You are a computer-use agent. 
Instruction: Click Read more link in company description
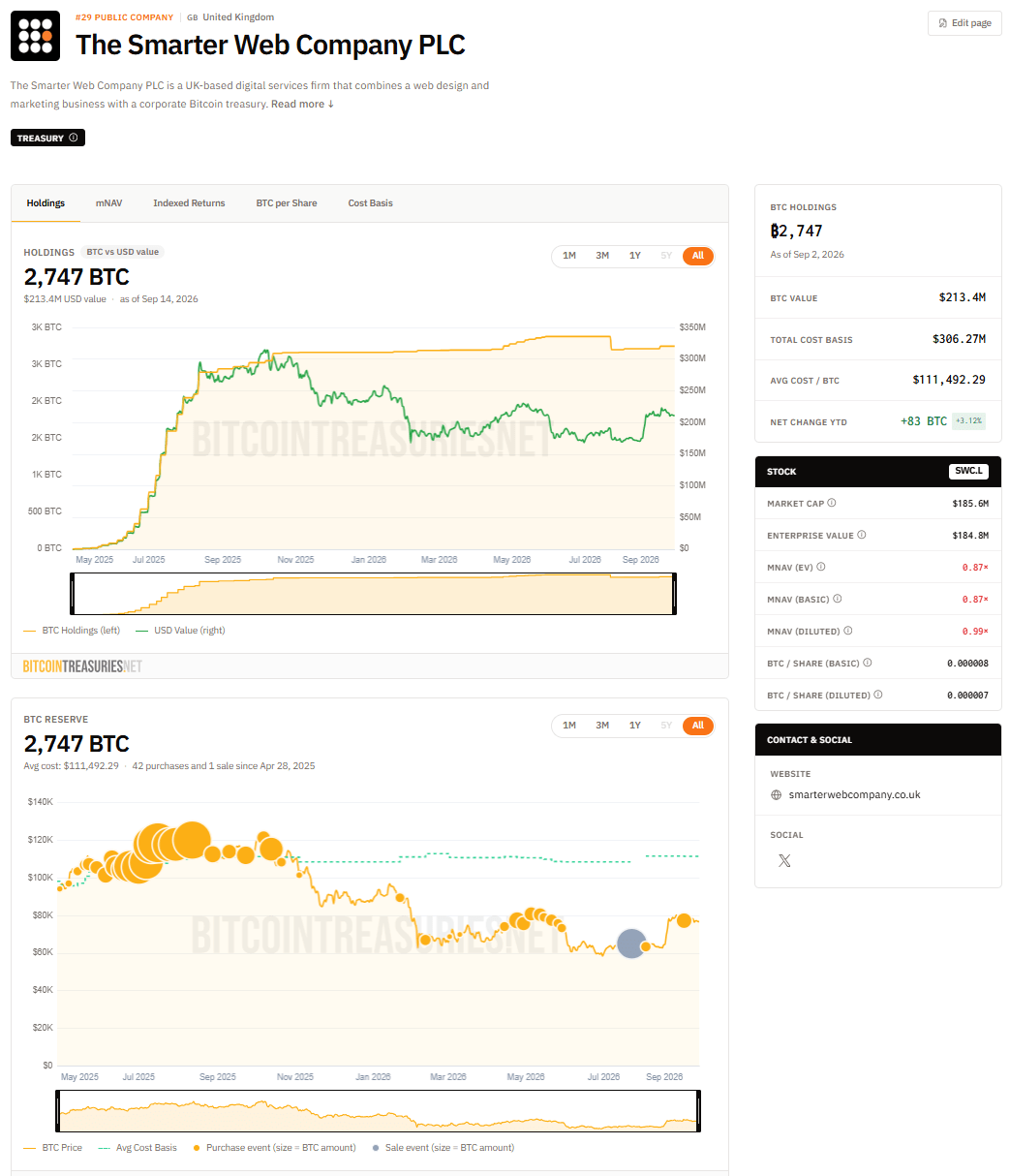coord(302,104)
